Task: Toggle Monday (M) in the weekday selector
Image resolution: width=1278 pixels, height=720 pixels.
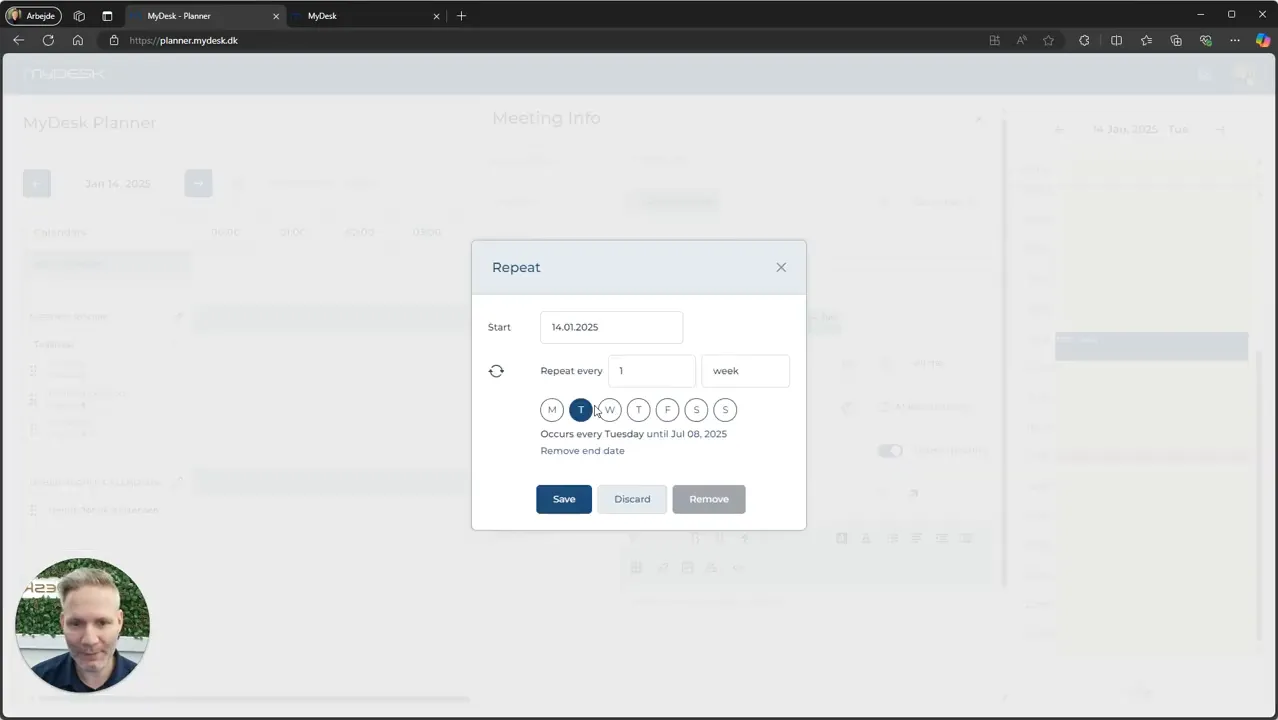Action: (x=552, y=410)
